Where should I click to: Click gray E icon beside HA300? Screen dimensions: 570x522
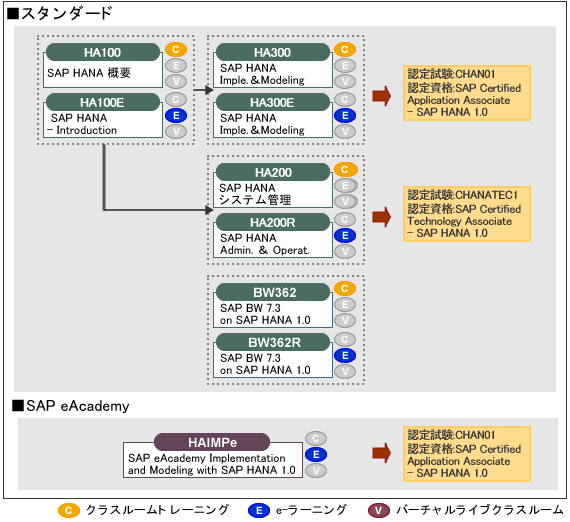pyautogui.click(x=345, y=65)
